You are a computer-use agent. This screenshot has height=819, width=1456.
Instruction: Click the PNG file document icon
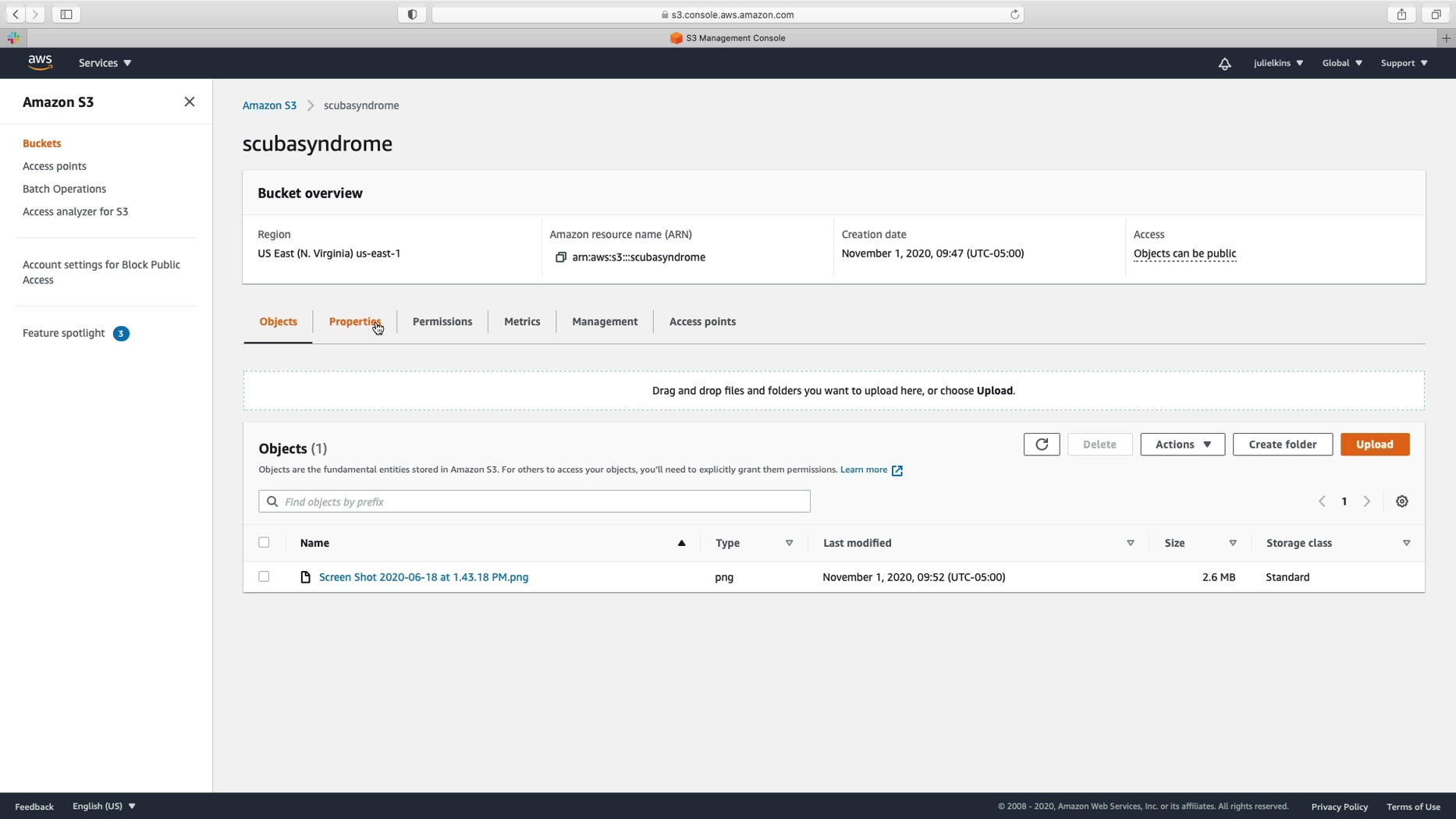[x=306, y=577]
